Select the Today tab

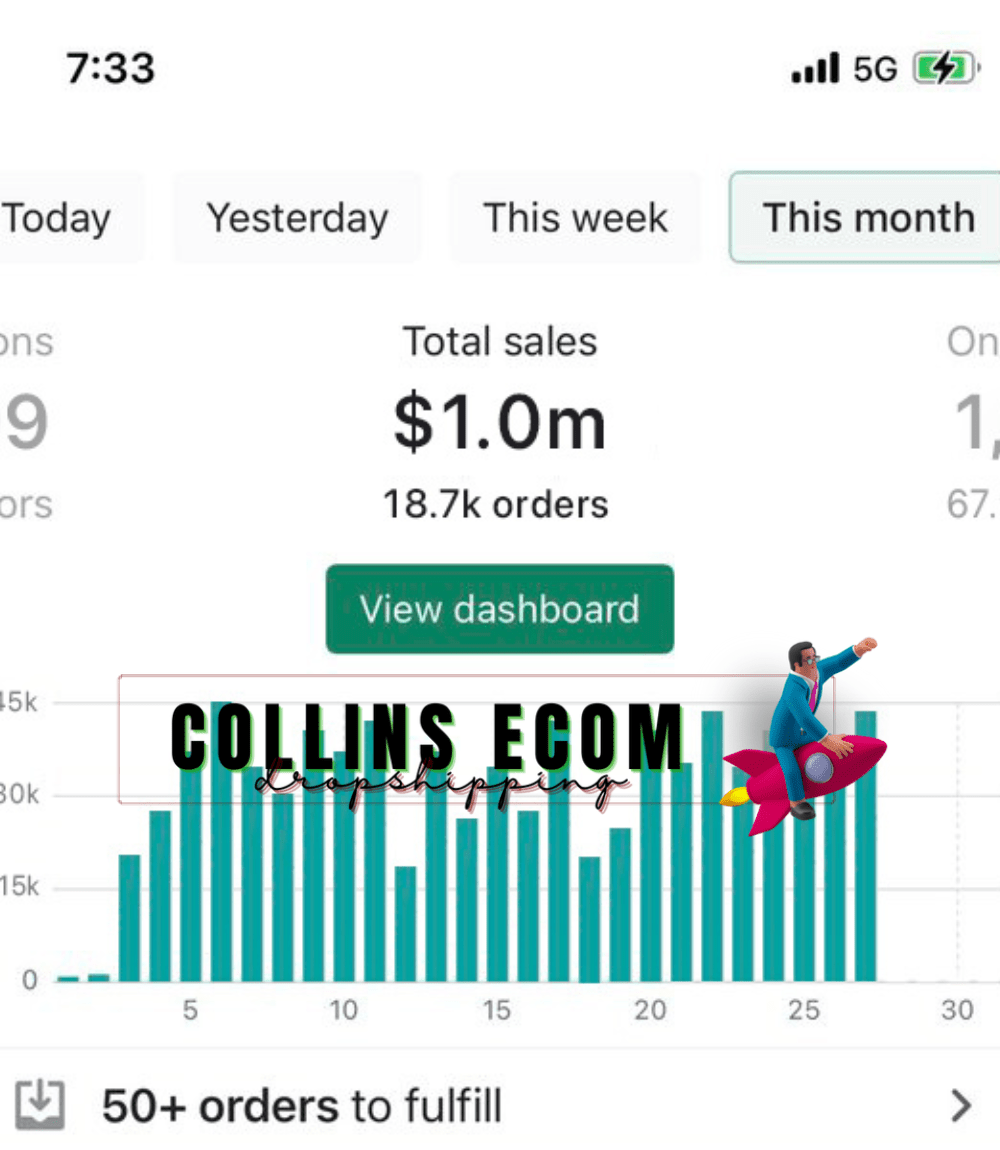pyautogui.click(x=60, y=218)
